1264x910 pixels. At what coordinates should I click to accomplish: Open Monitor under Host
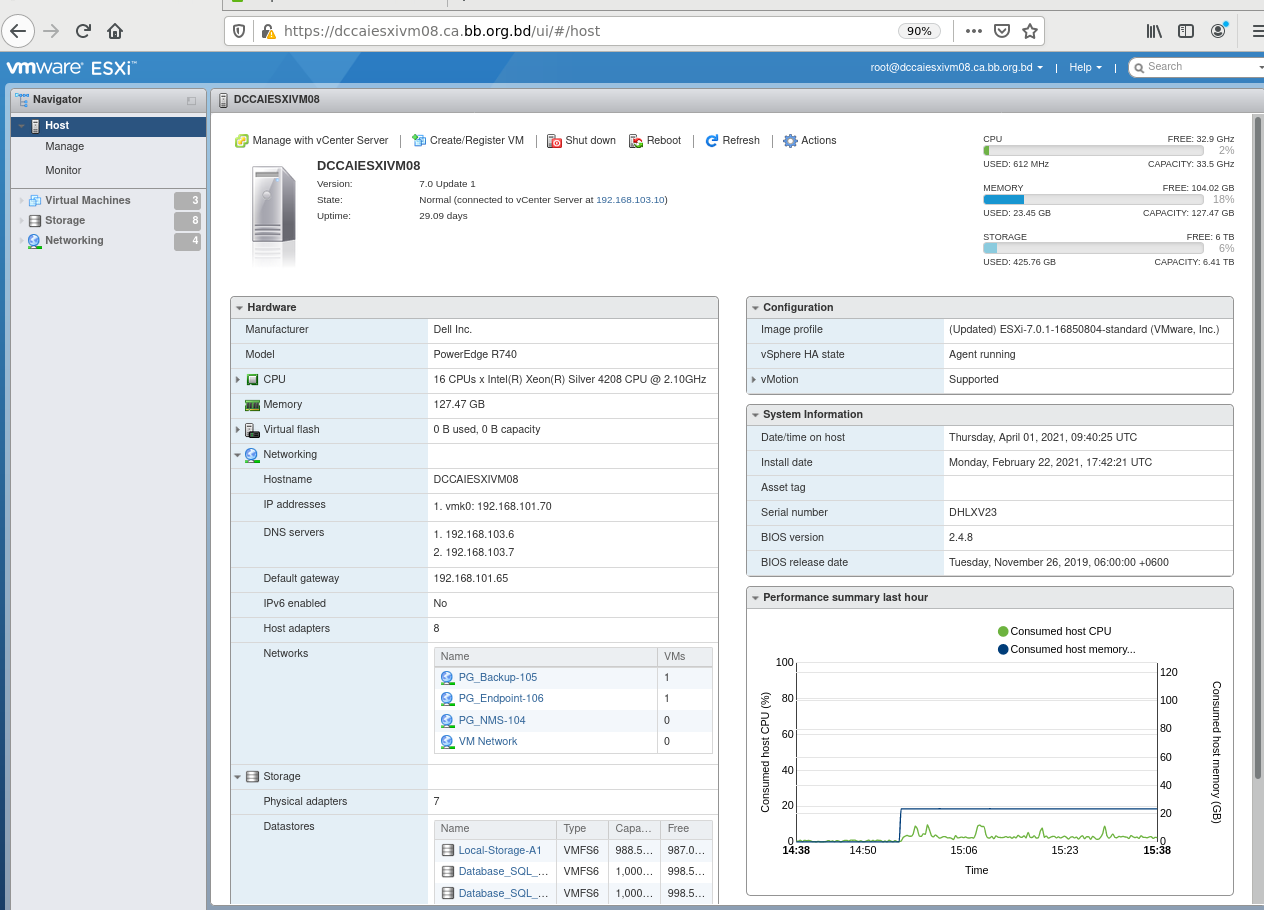[x=63, y=170]
